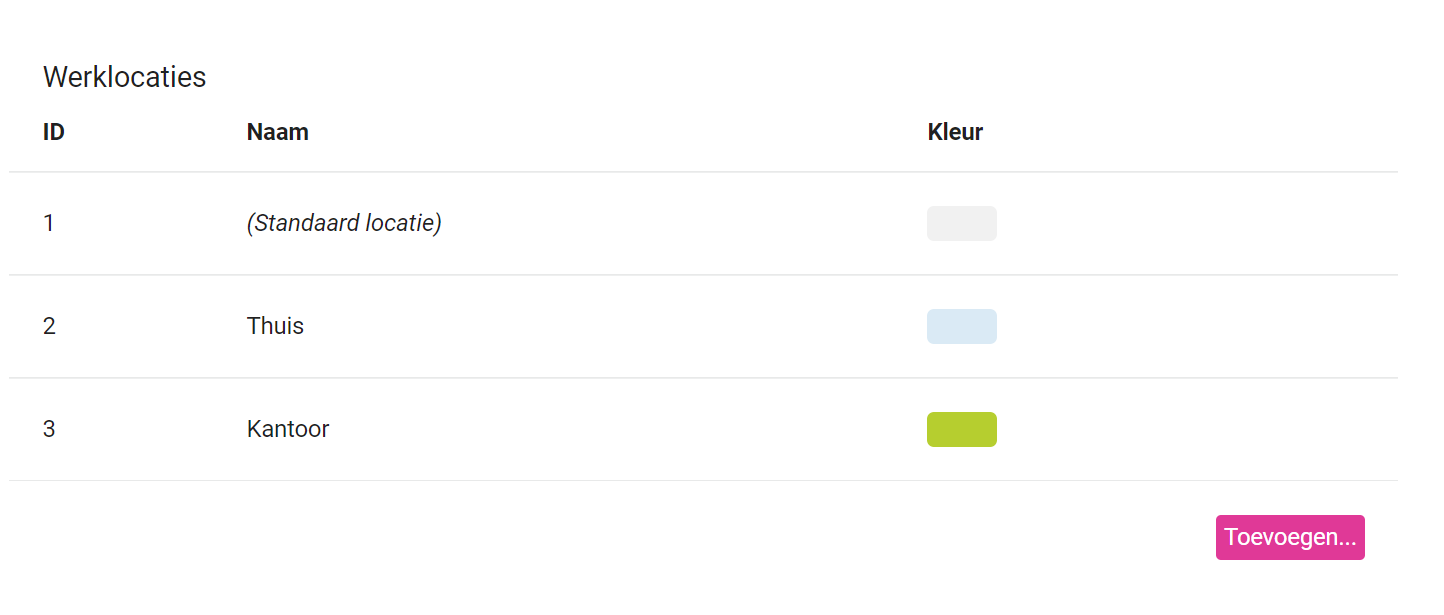The width and height of the screenshot is (1444, 615).
Task: Select the Thuis location name
Action: 275,326
